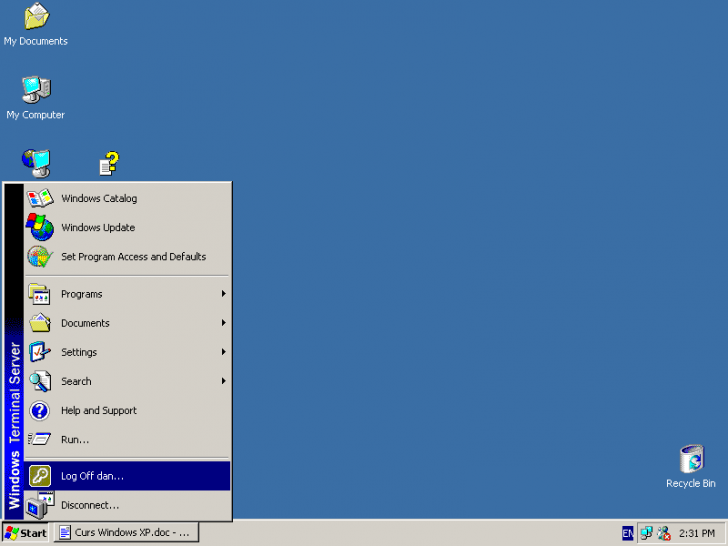Choose Windows Update menu entry
The height and width of the screenshot is (546, 728).
click(x=127, y=228)
